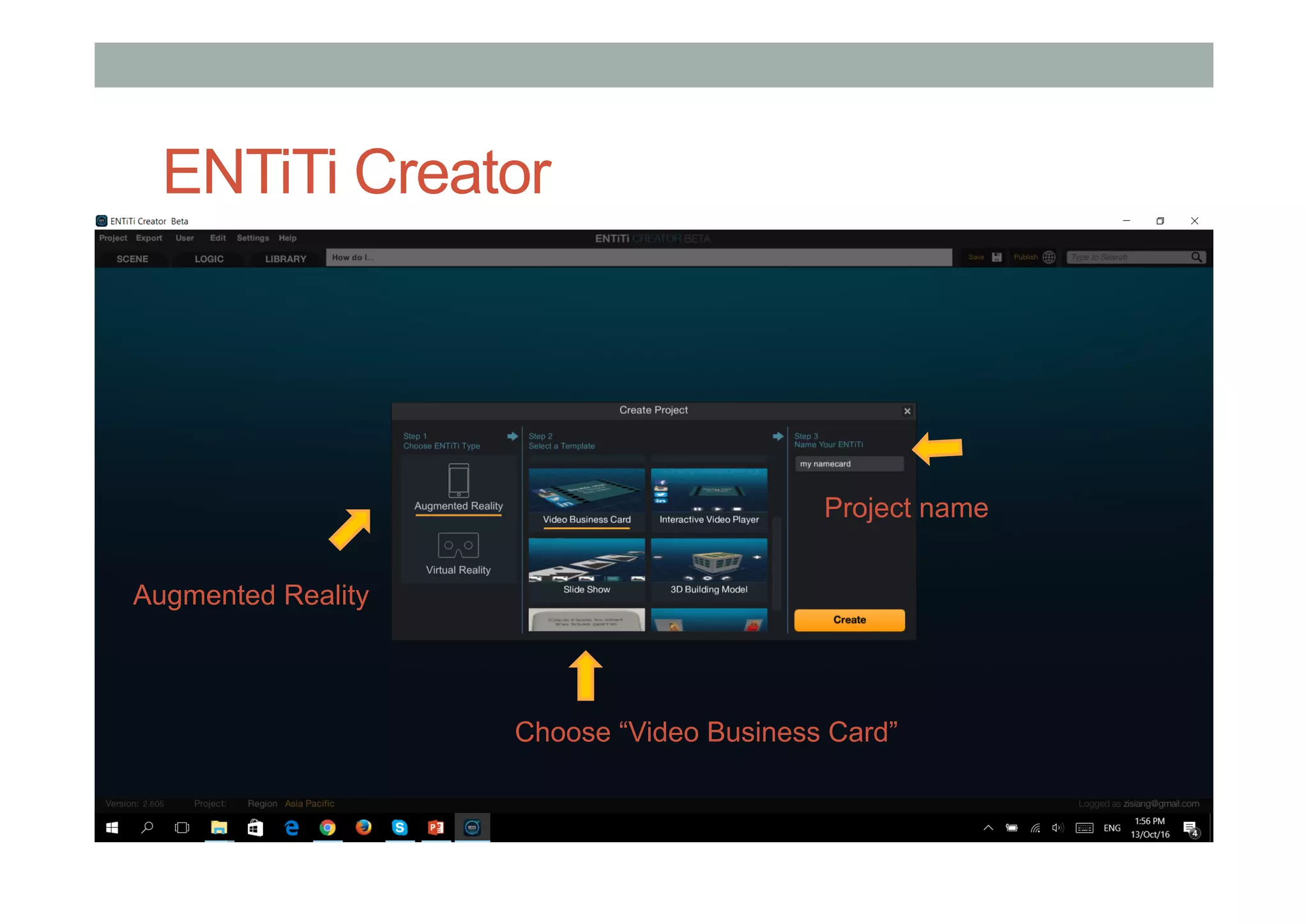The width and height of the screenshot is (1308, 924).
Task: Open the Windows Start menu
Action: tap(112, 828)
